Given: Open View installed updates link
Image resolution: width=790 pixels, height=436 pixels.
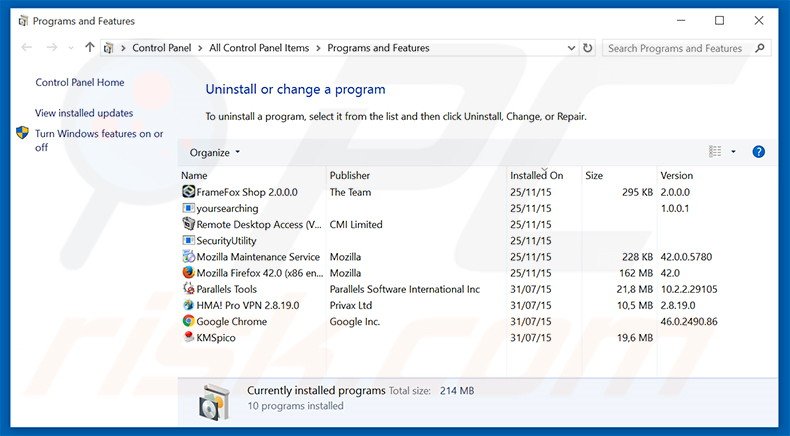Looking at the screenshot, I should [84, 113].
